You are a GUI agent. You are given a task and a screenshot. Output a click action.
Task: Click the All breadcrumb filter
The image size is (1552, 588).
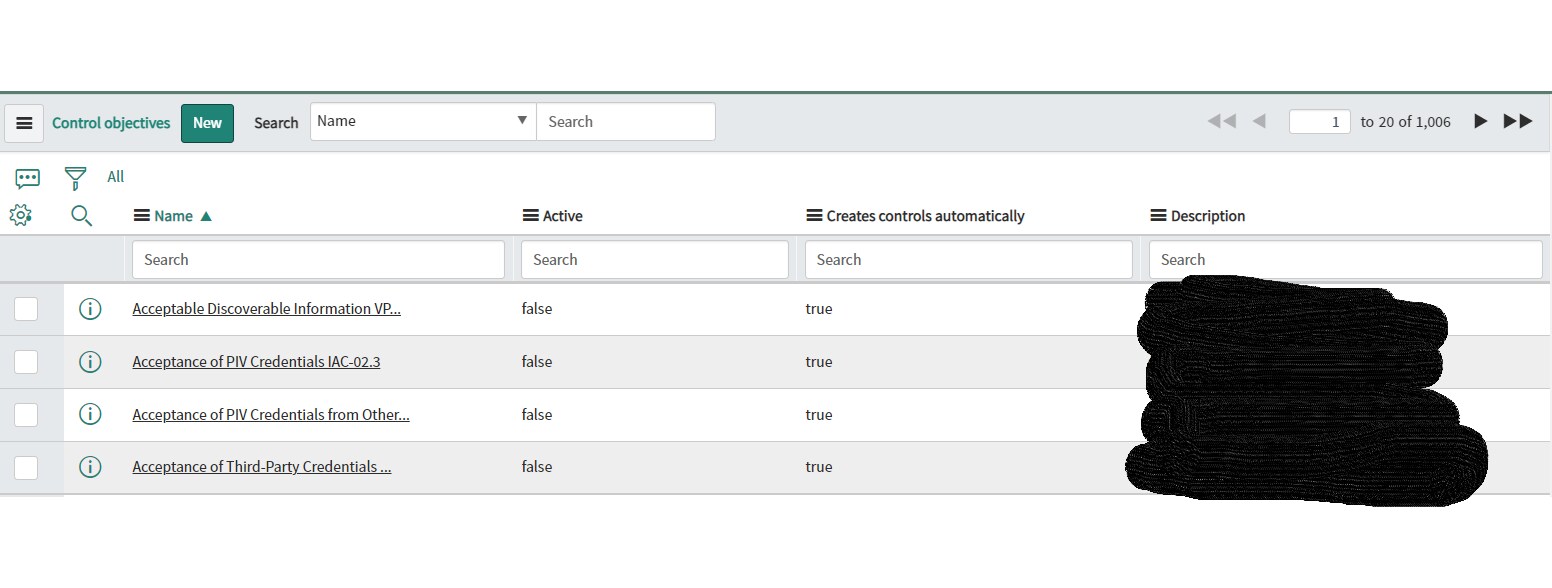[x=115, y=176]
